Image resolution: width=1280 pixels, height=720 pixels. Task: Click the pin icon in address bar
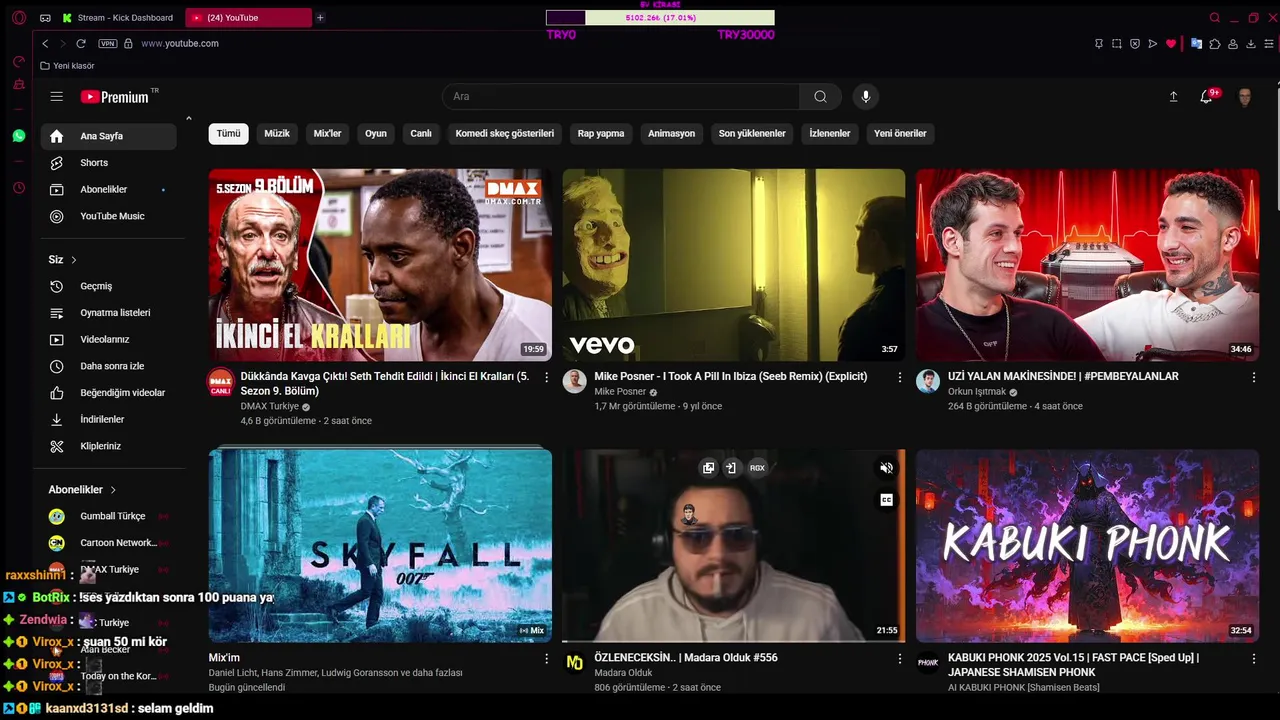[x=1099, y=43]
